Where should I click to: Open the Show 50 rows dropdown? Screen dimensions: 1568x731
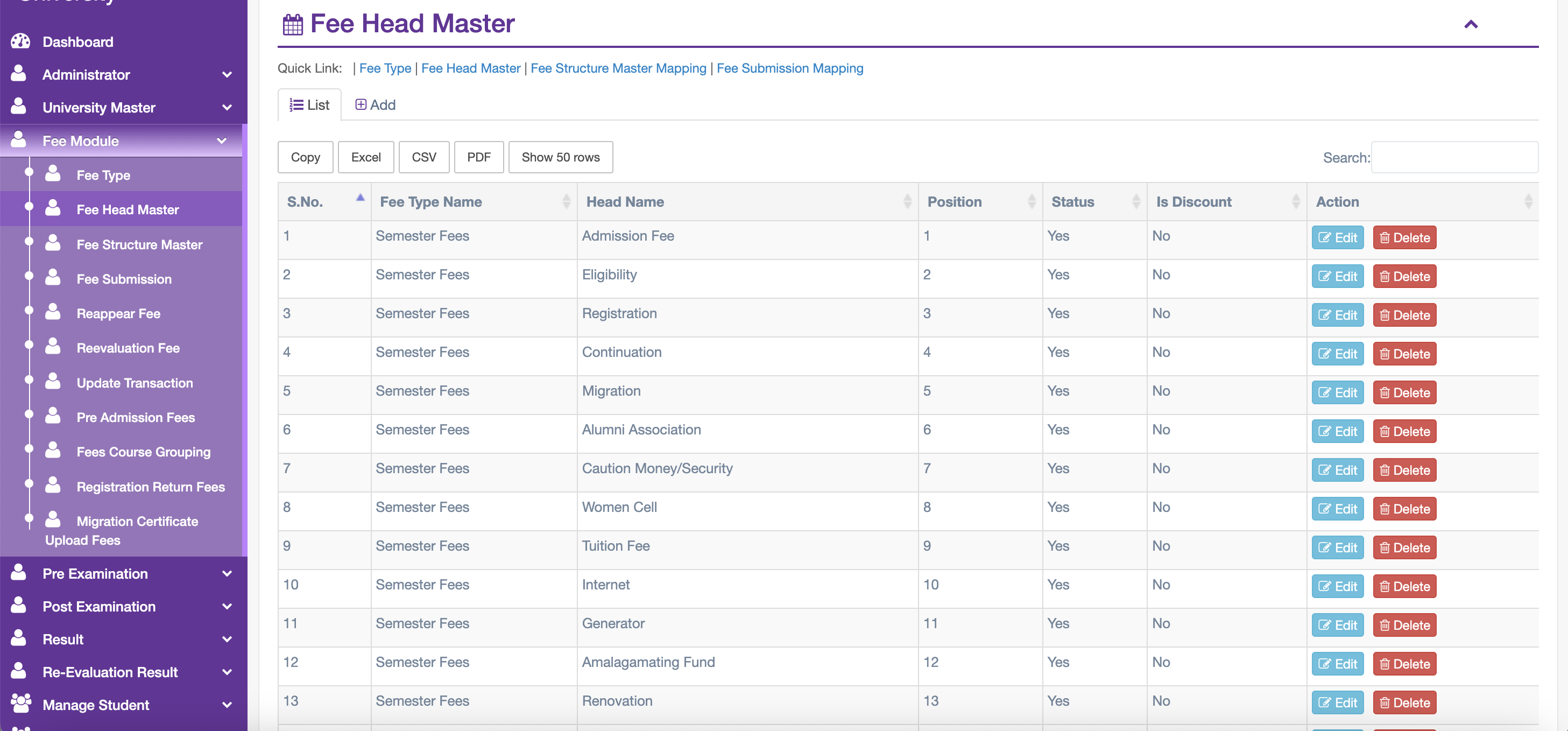(x=561, y=157)
